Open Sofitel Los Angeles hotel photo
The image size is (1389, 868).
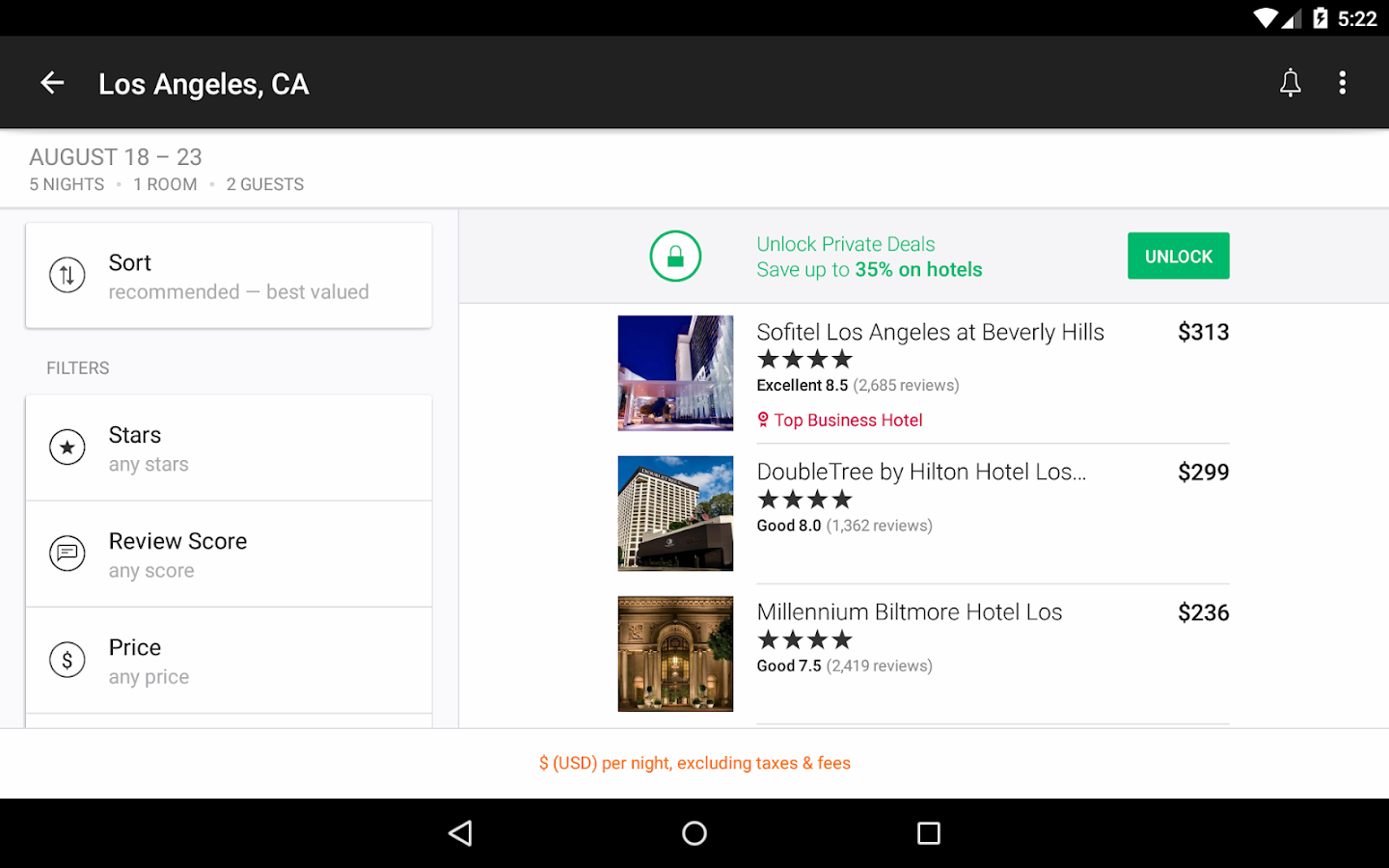(x=675, y=373)
